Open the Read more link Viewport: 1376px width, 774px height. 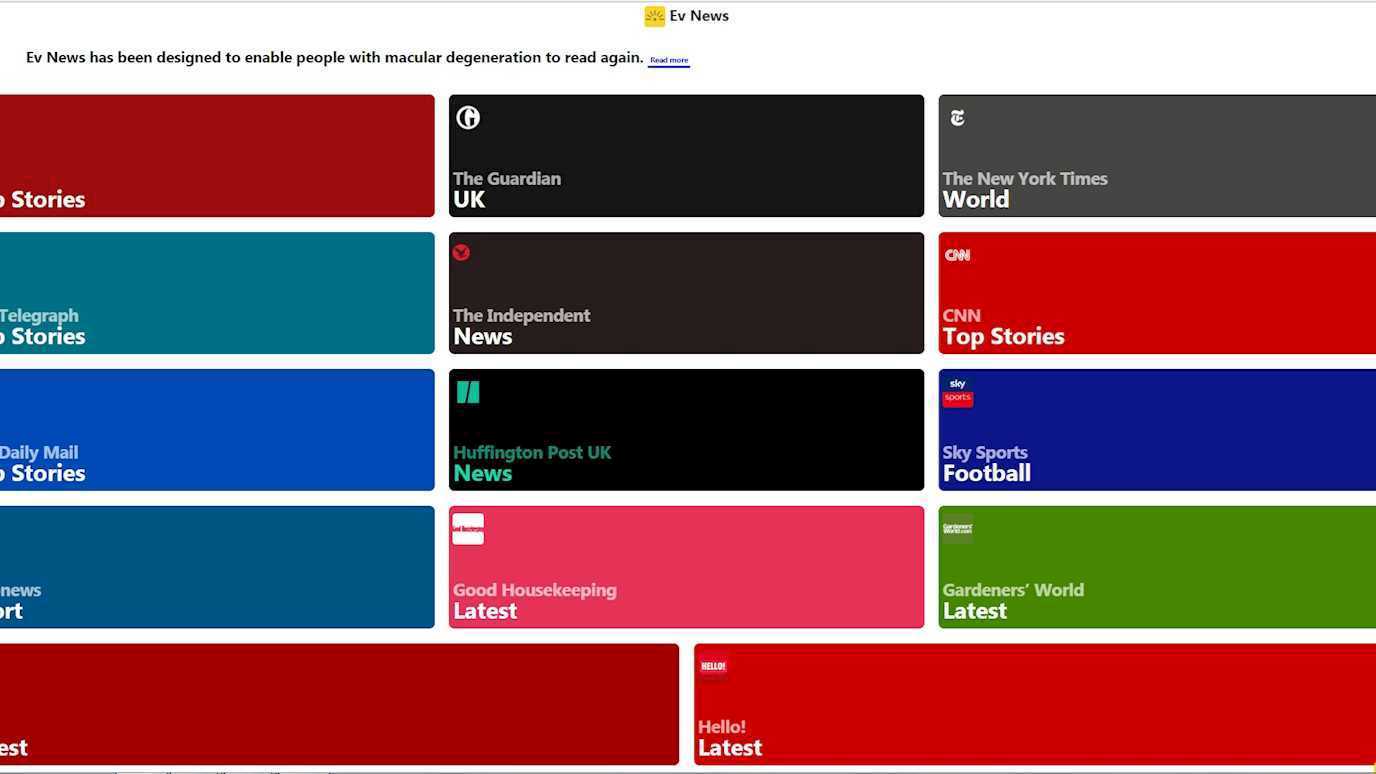[x=669, y=60]
